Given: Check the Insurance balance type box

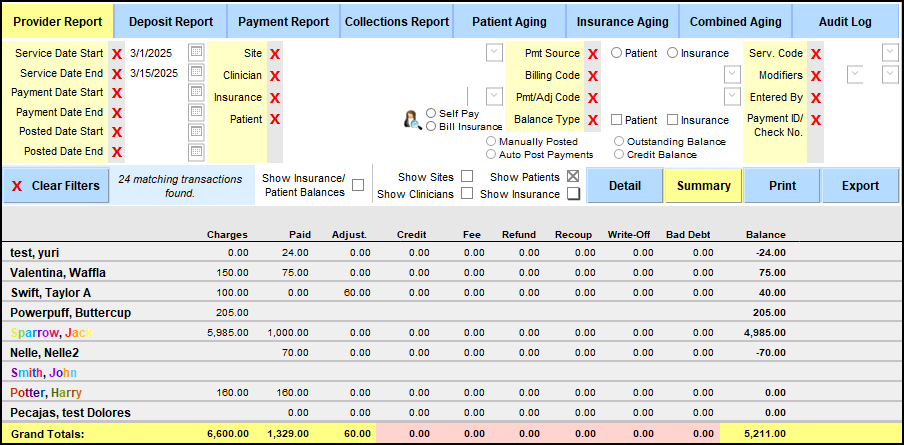Looking at the screenshot, I should click(x=672, y=120).
